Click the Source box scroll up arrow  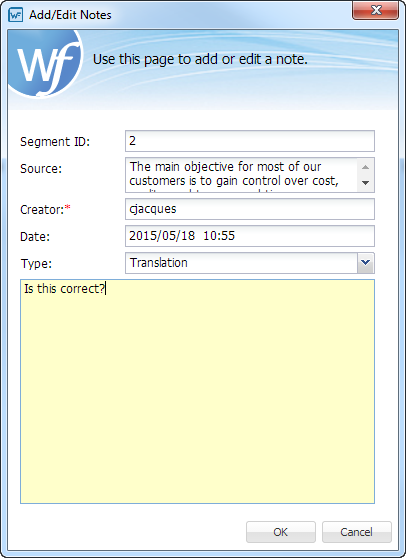click(x=365, y=167)
